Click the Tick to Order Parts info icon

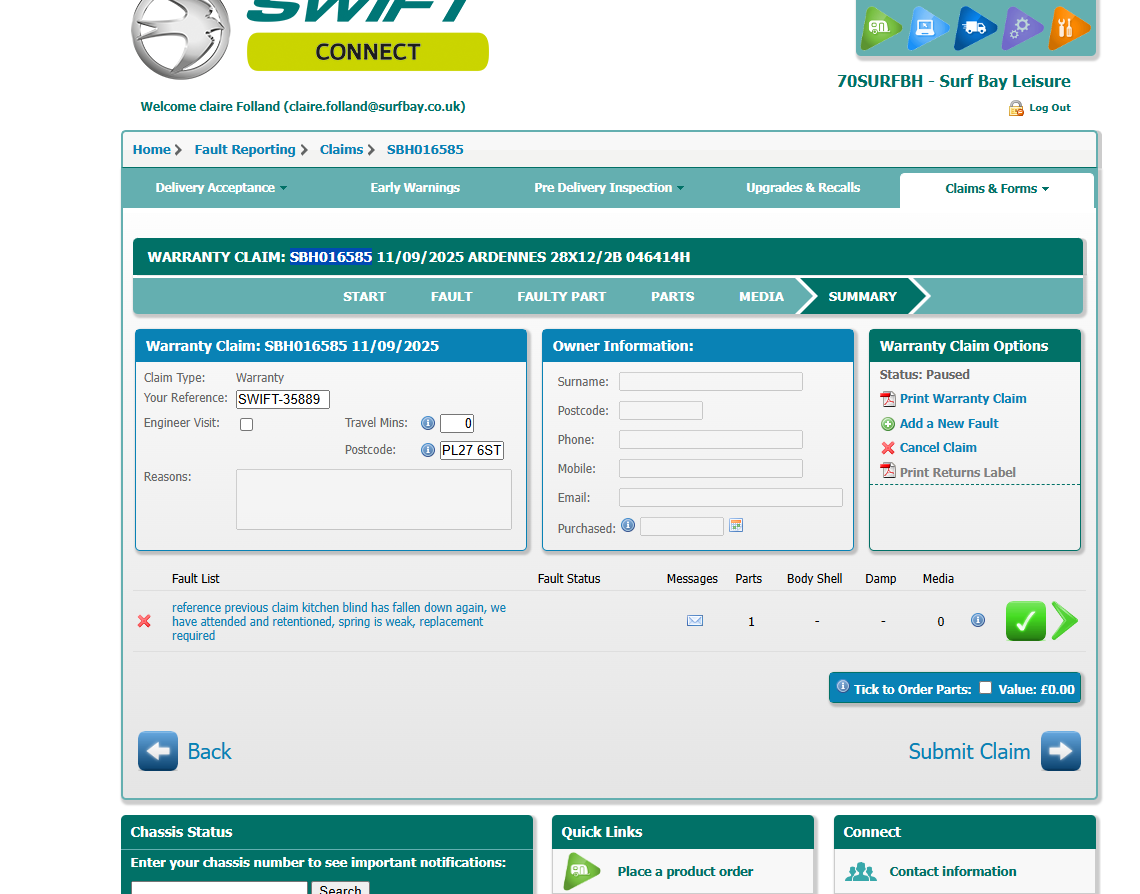(843, 686)
